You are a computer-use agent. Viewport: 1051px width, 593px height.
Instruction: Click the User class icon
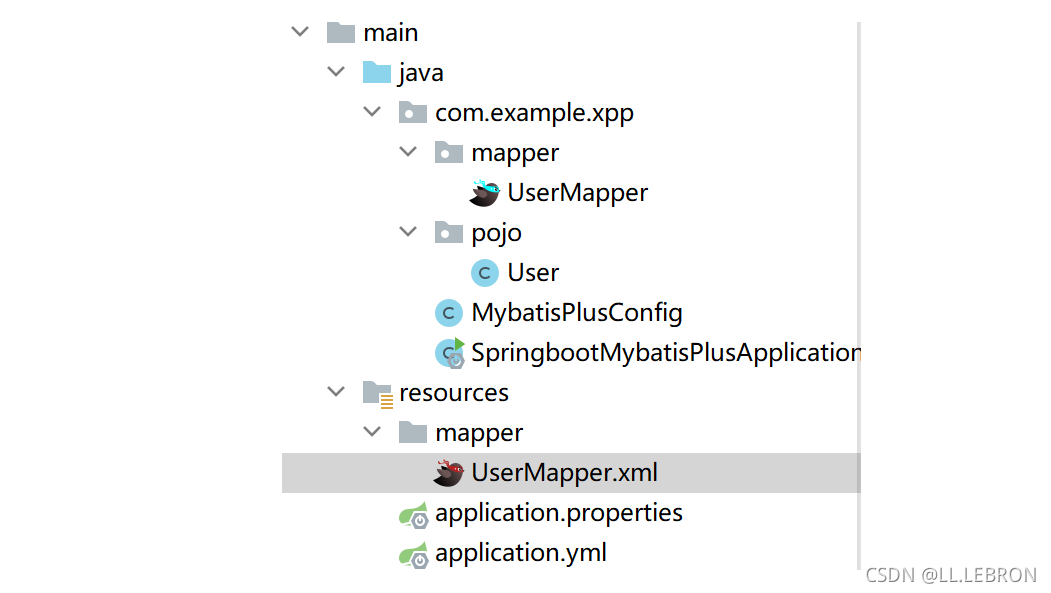(x=485, y=273)
